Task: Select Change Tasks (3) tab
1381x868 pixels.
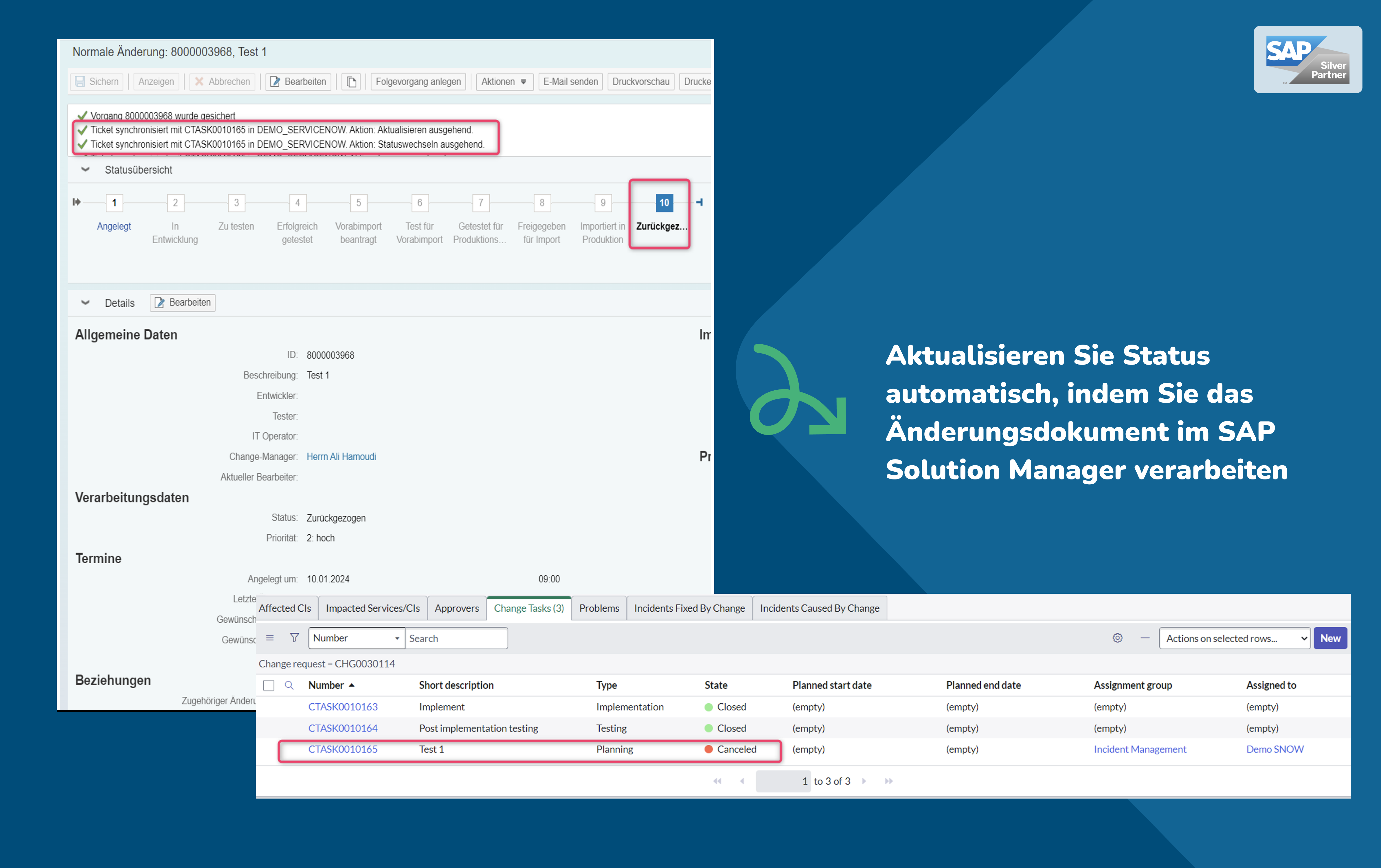Action: point(529,608)
